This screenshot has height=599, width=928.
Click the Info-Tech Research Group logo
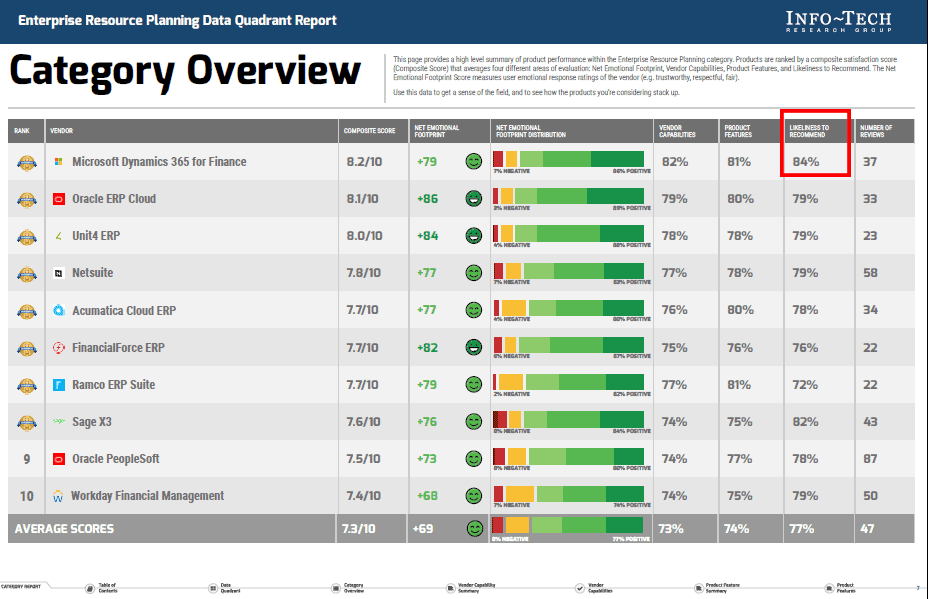(839, 21)
